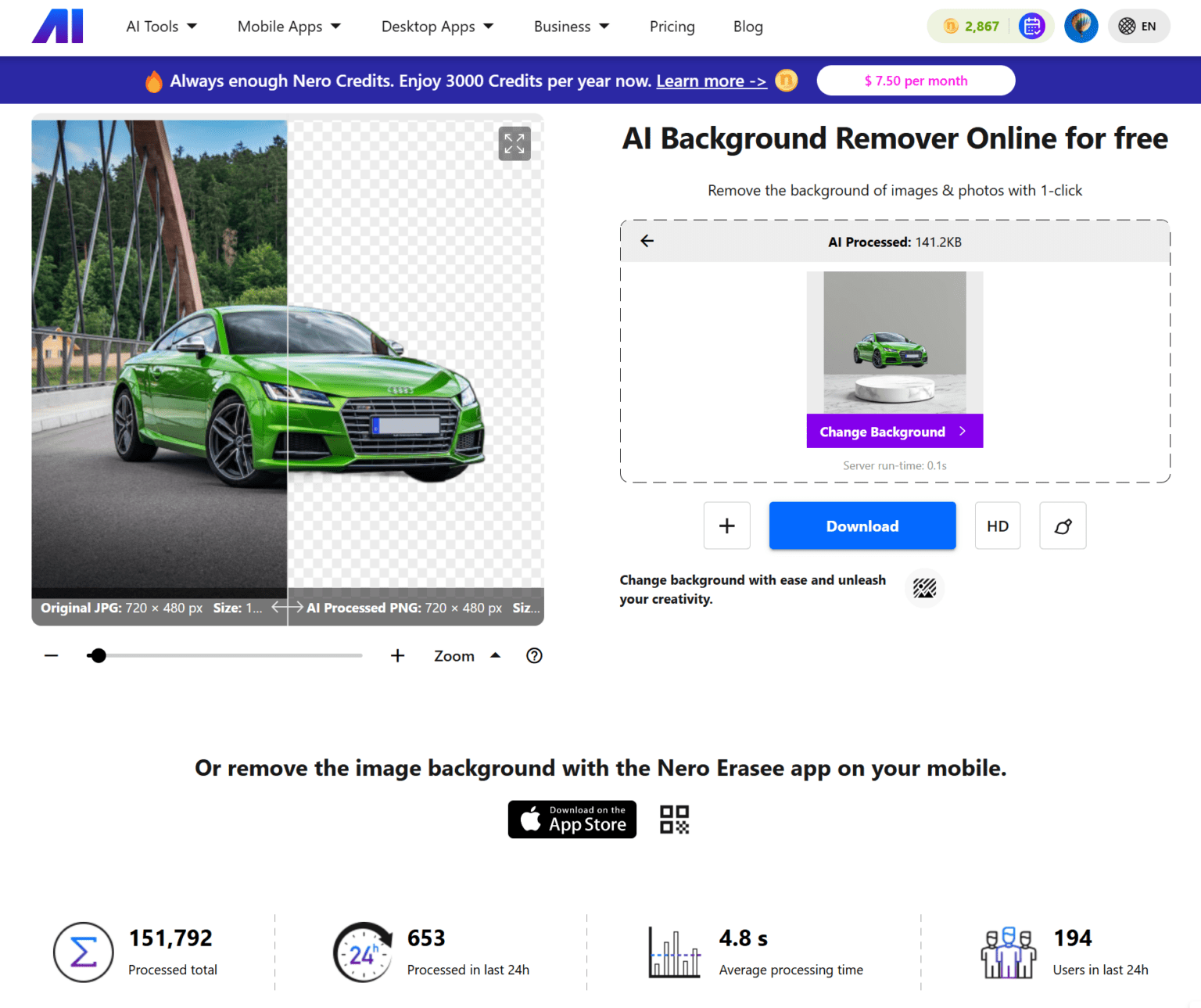Open the Pricing menu item
The image size is (1201, 1008).
click(x=672, y=26)
